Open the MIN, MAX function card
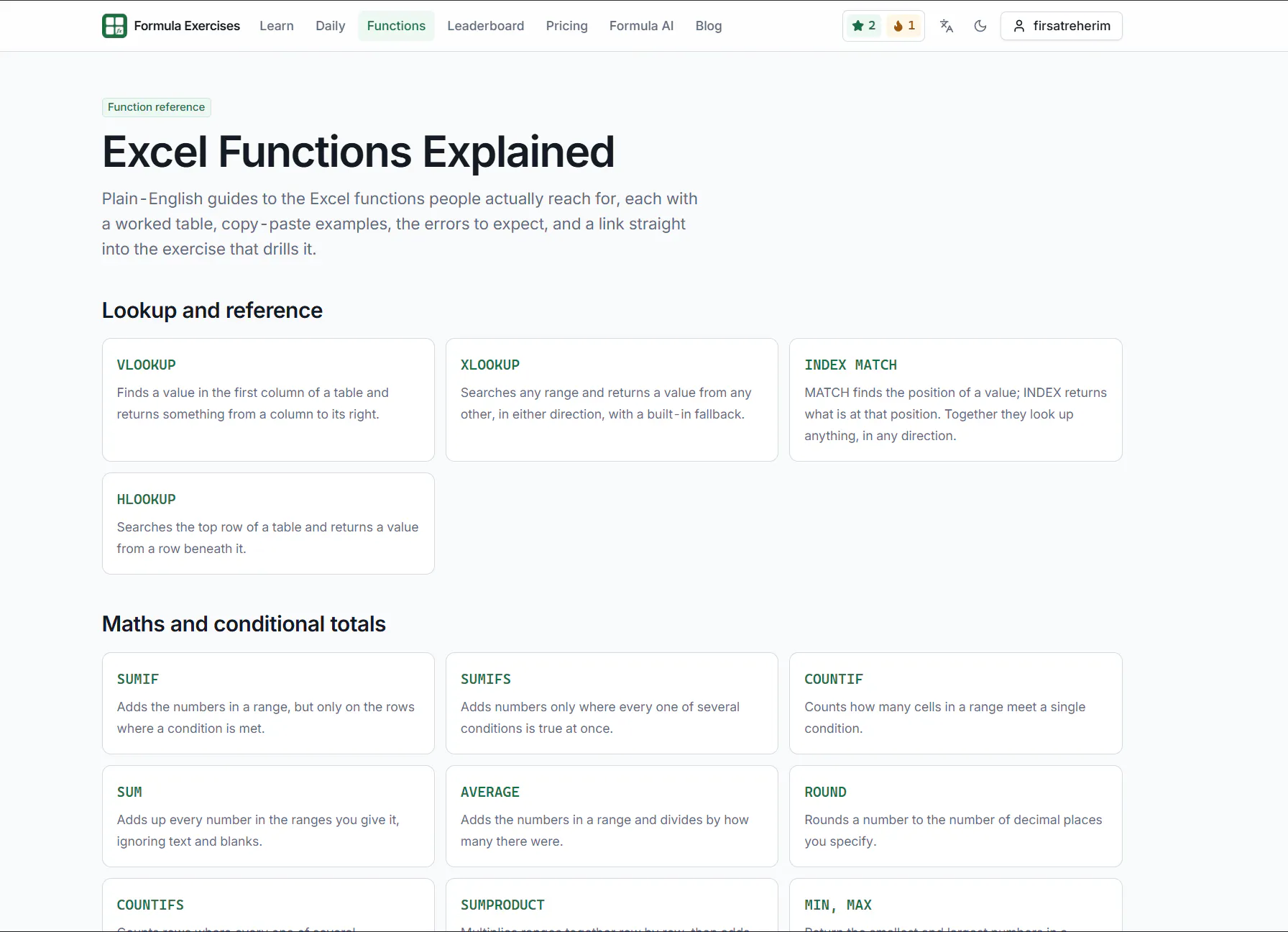This screenshot has width=1288, height=932. (x=956, y=905)
